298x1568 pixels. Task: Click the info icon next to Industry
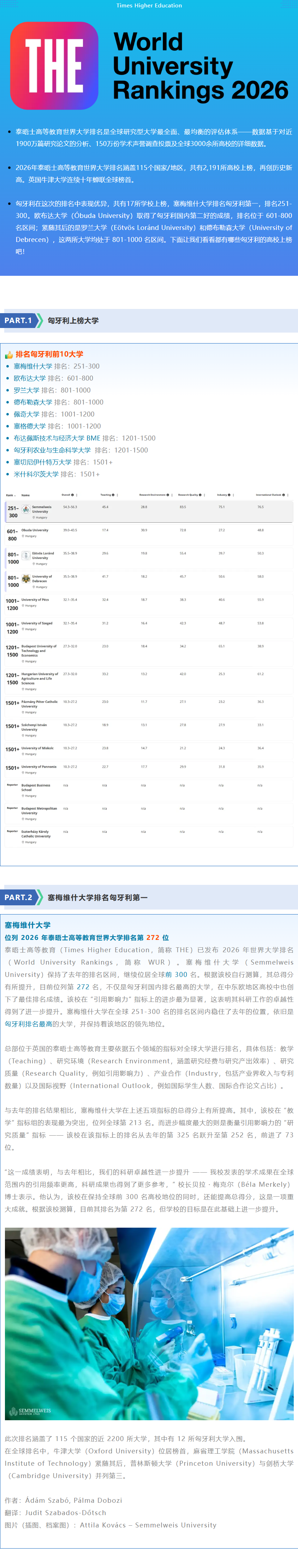coord(229,495)
